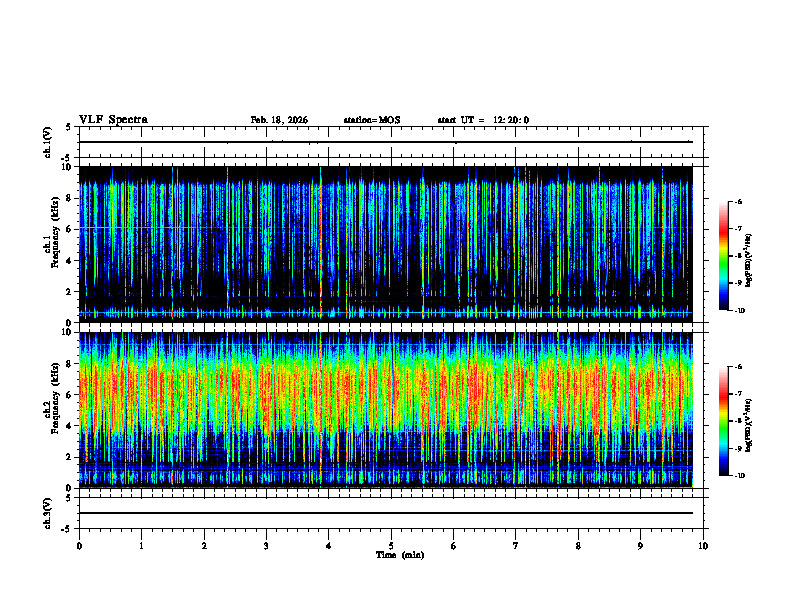The width and height of the screenshot is (792, 612).
Task: Click the "7" minute tick on time axis
Action: pyautogui.click(x=516, y=546)
